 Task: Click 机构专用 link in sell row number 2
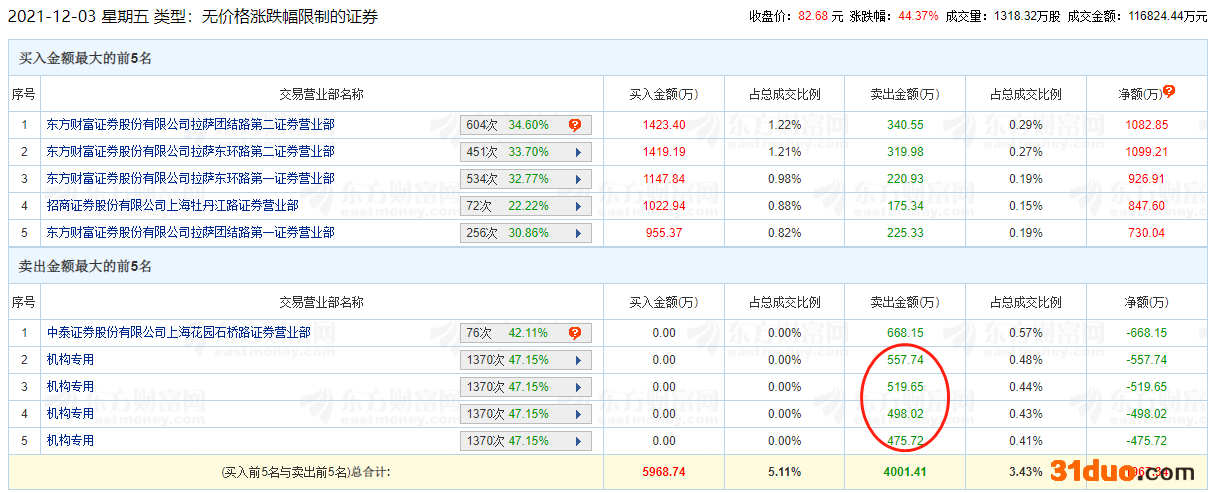tap(70, 360)
